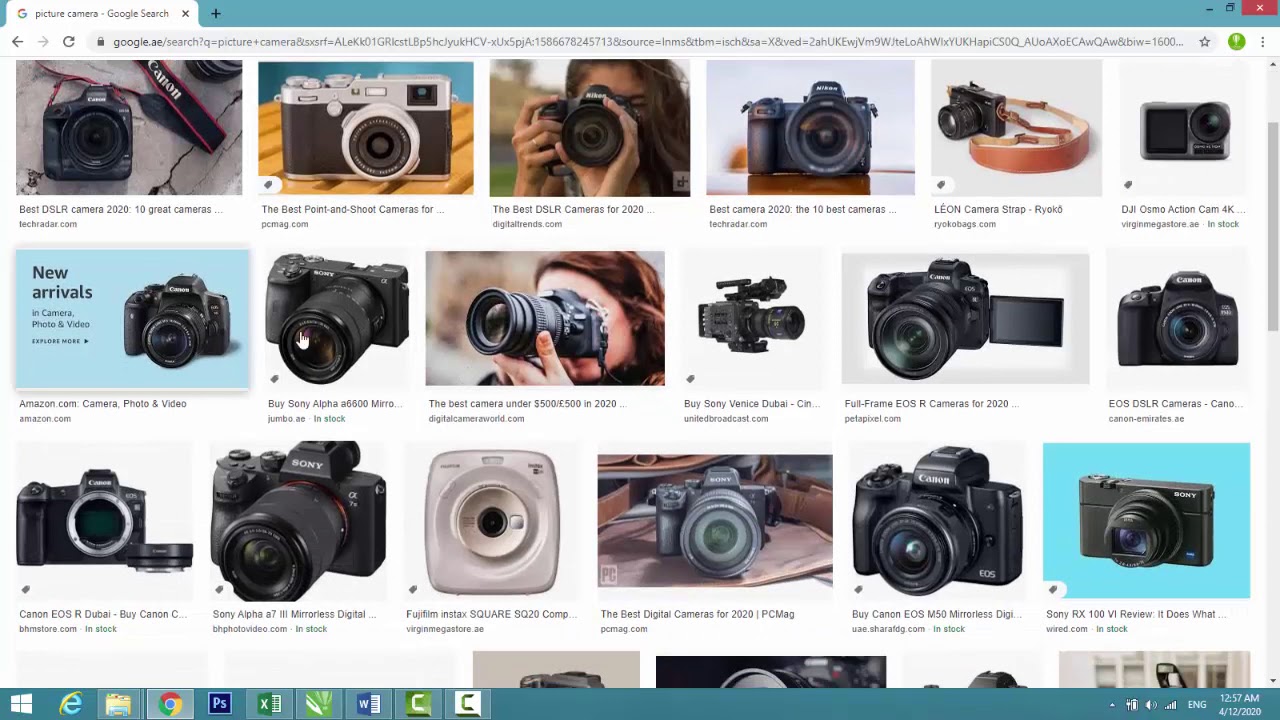
Task: Open 'Sony RX 100 VI Review' link
Action: (1137, 614)
